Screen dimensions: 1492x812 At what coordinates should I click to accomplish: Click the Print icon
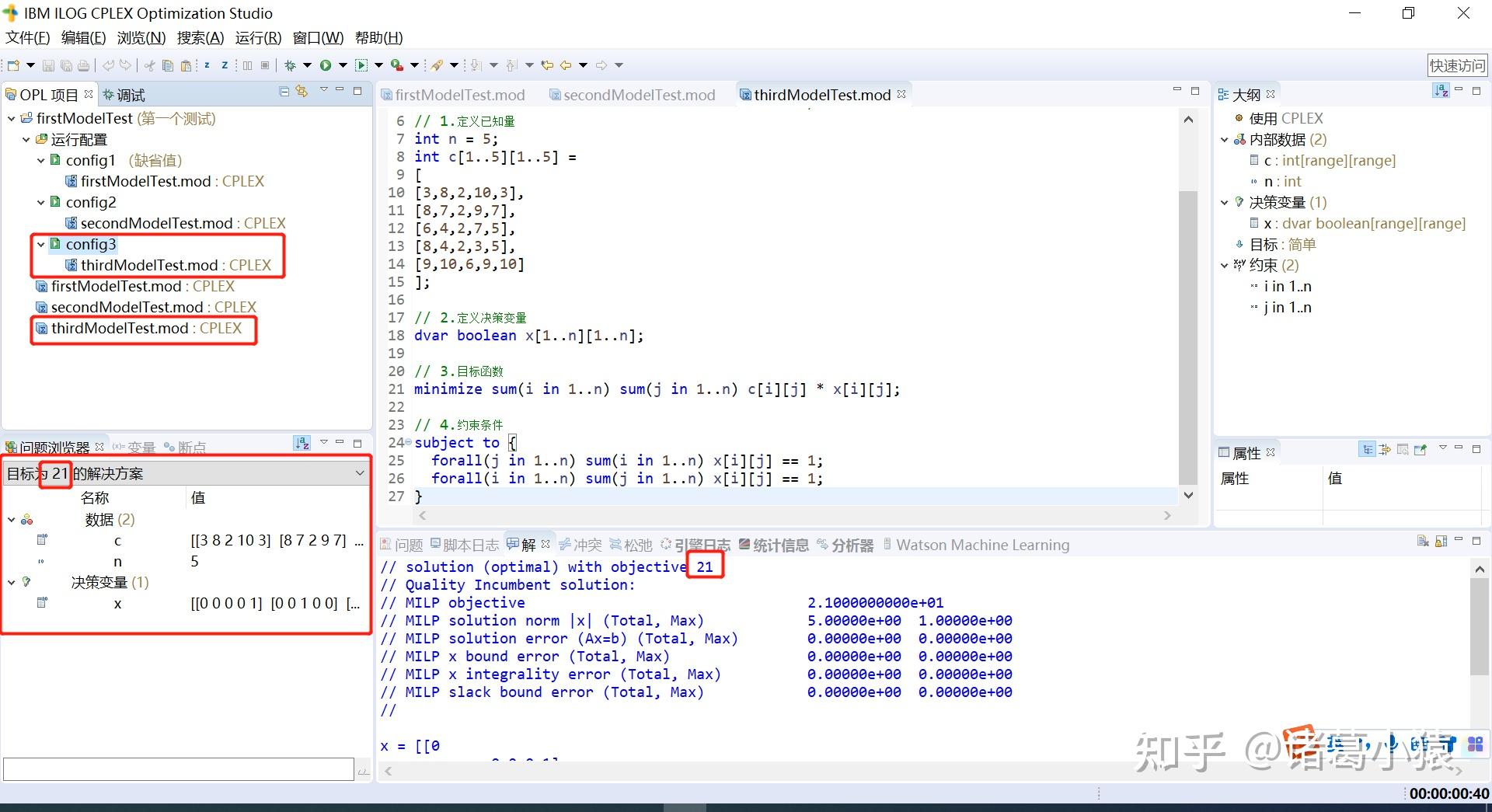[84, 65]
